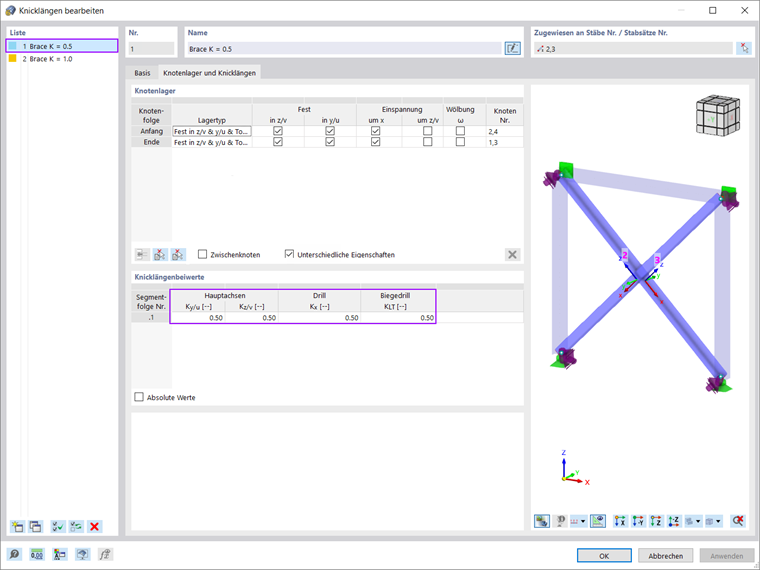Image resolution: width=760 pixels, height=570 pixels.
Task: Click the light blue color square of entry 1
Action: [x=13, y=46]
